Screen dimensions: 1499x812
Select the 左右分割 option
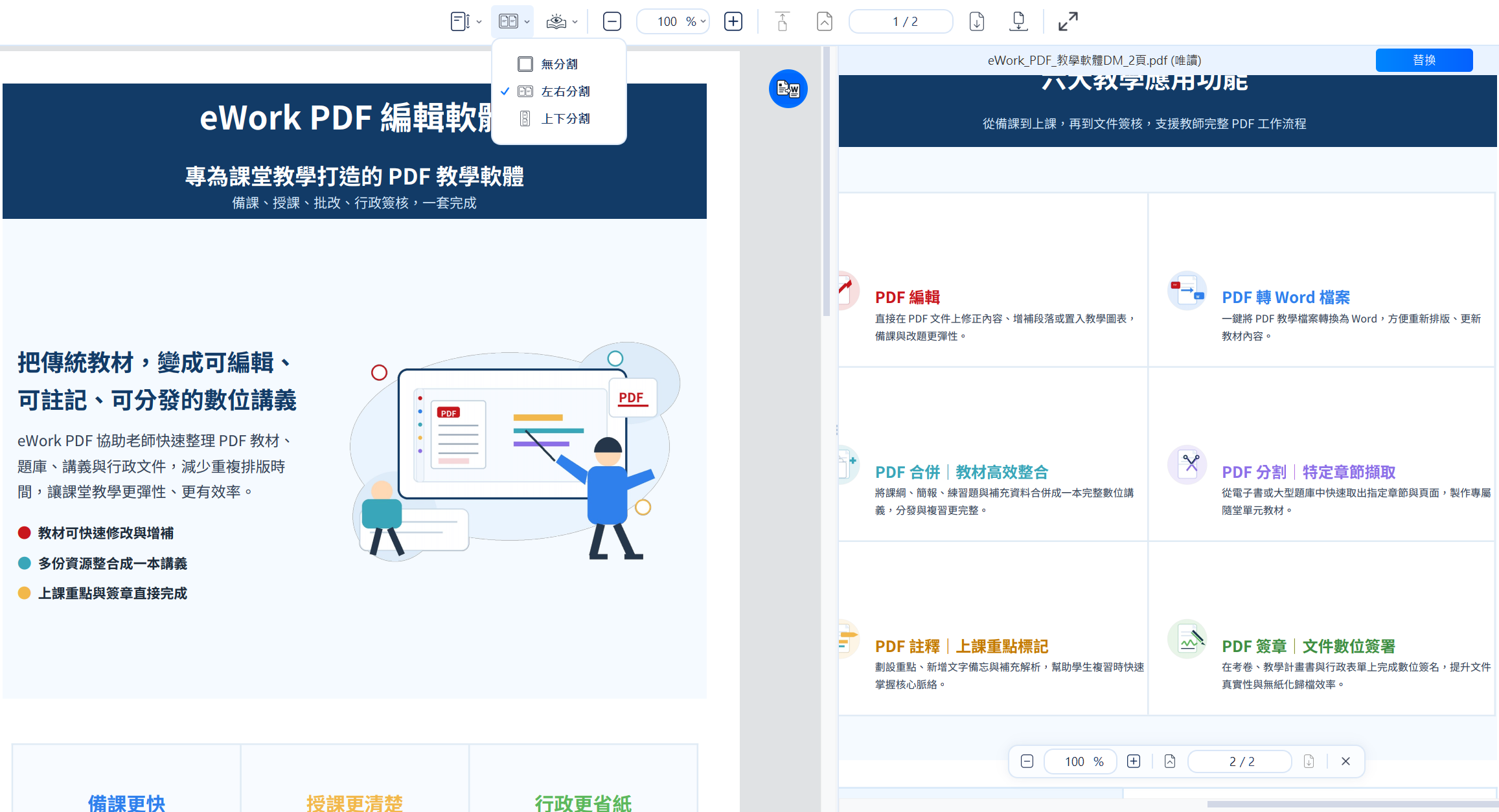(x=559, y=91)
